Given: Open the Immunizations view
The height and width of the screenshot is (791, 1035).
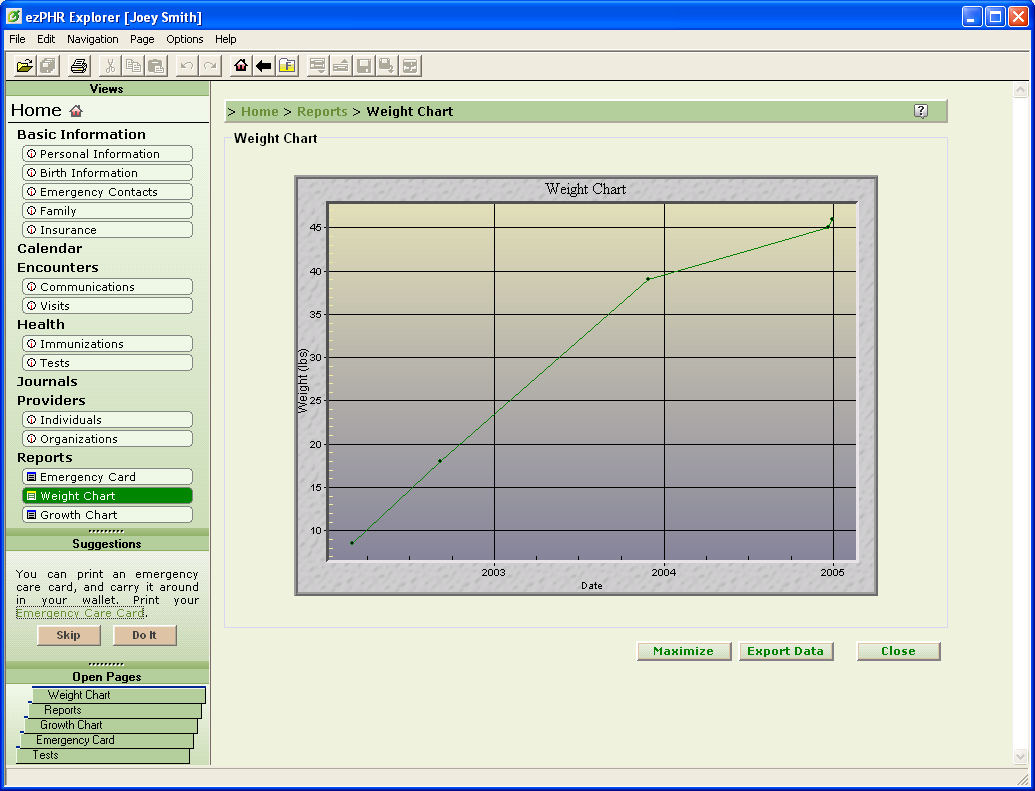Looking at the screenshot, I should click(x=108, y=344).
